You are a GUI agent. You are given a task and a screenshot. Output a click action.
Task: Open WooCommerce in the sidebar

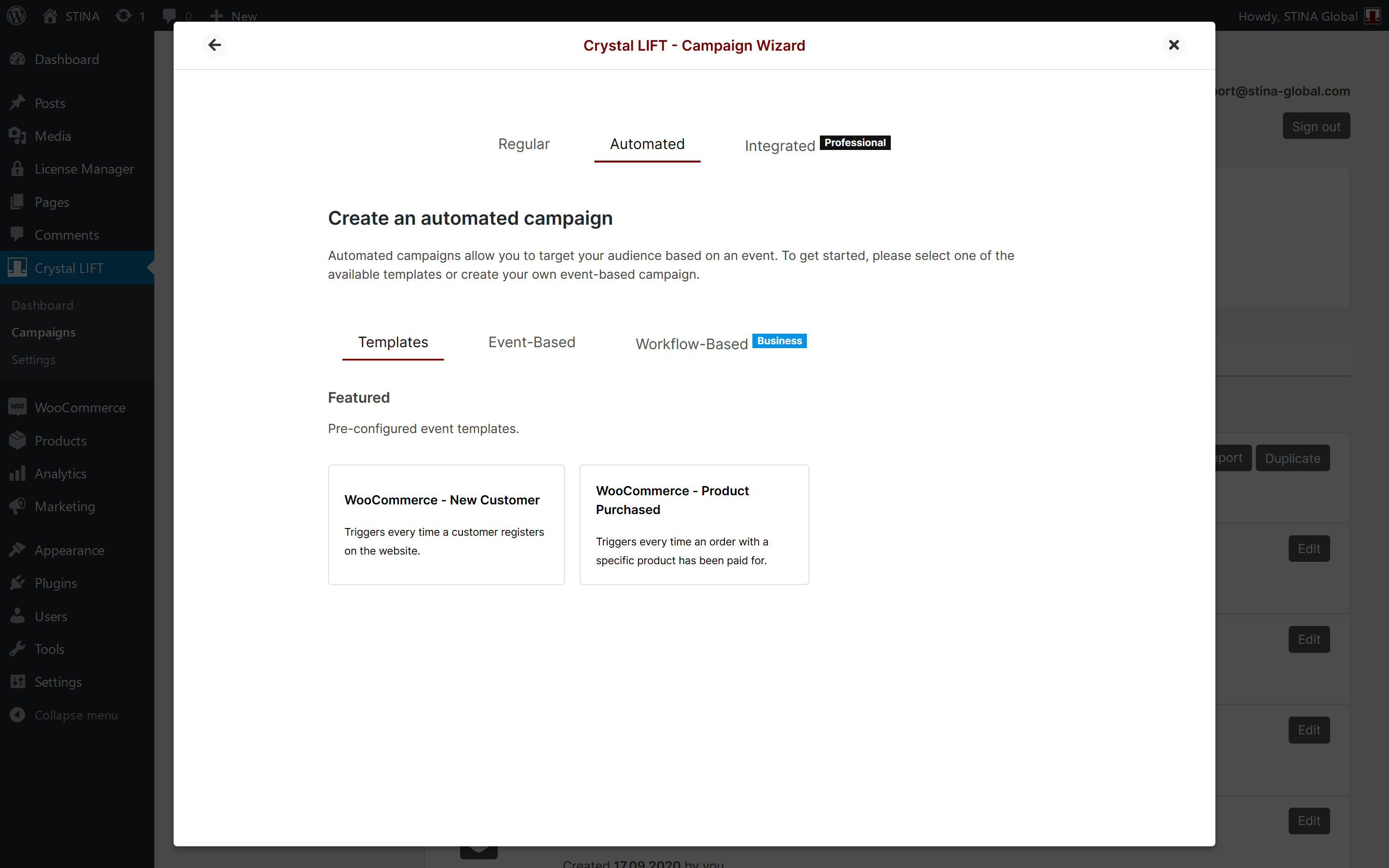pos(80,407)
